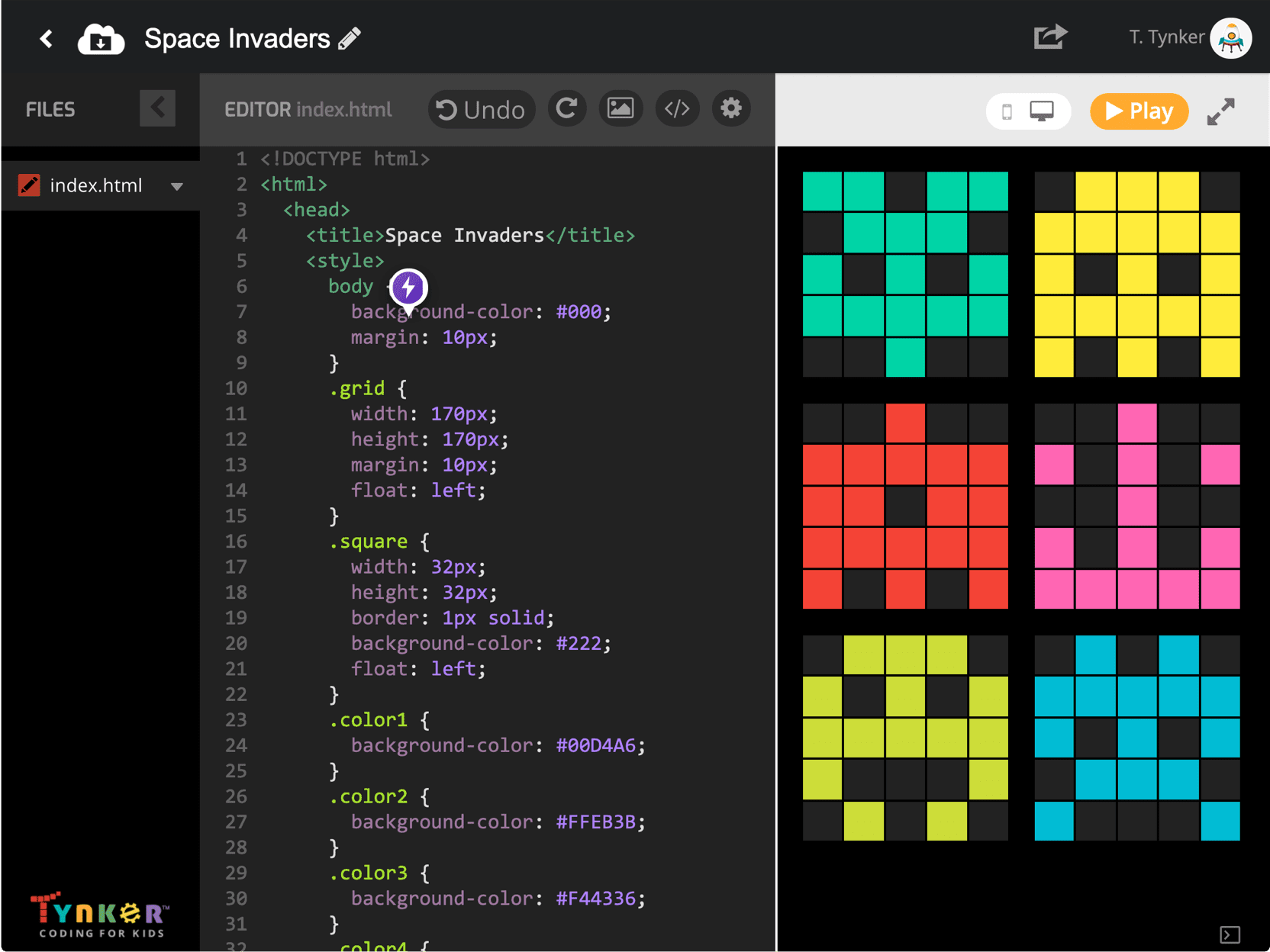Viewport: 1270px width, 952px height.
Task: Switch to mobile preview mode
Action: (1007, 111)
